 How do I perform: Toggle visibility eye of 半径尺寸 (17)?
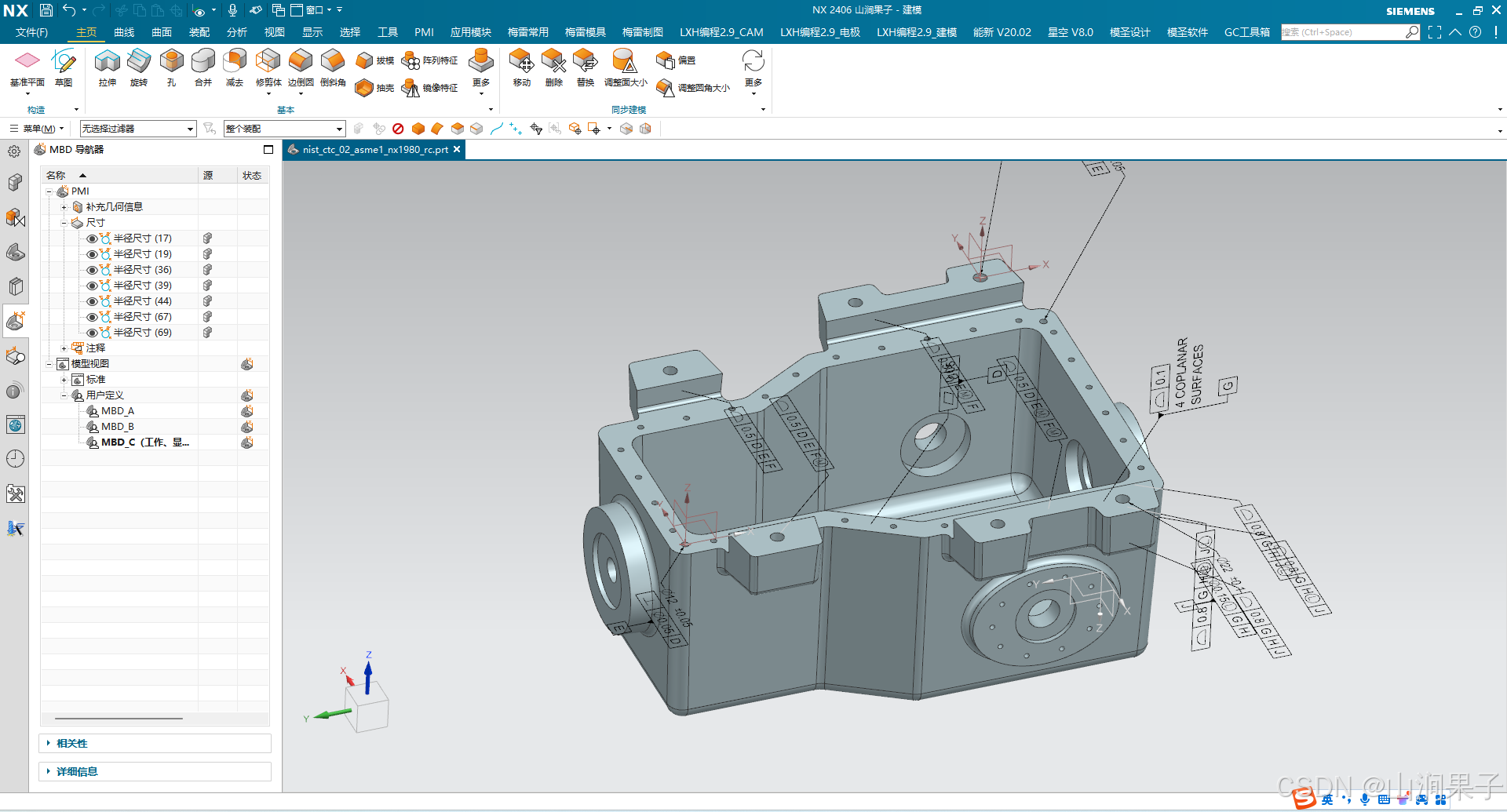[x=92, y=239]
